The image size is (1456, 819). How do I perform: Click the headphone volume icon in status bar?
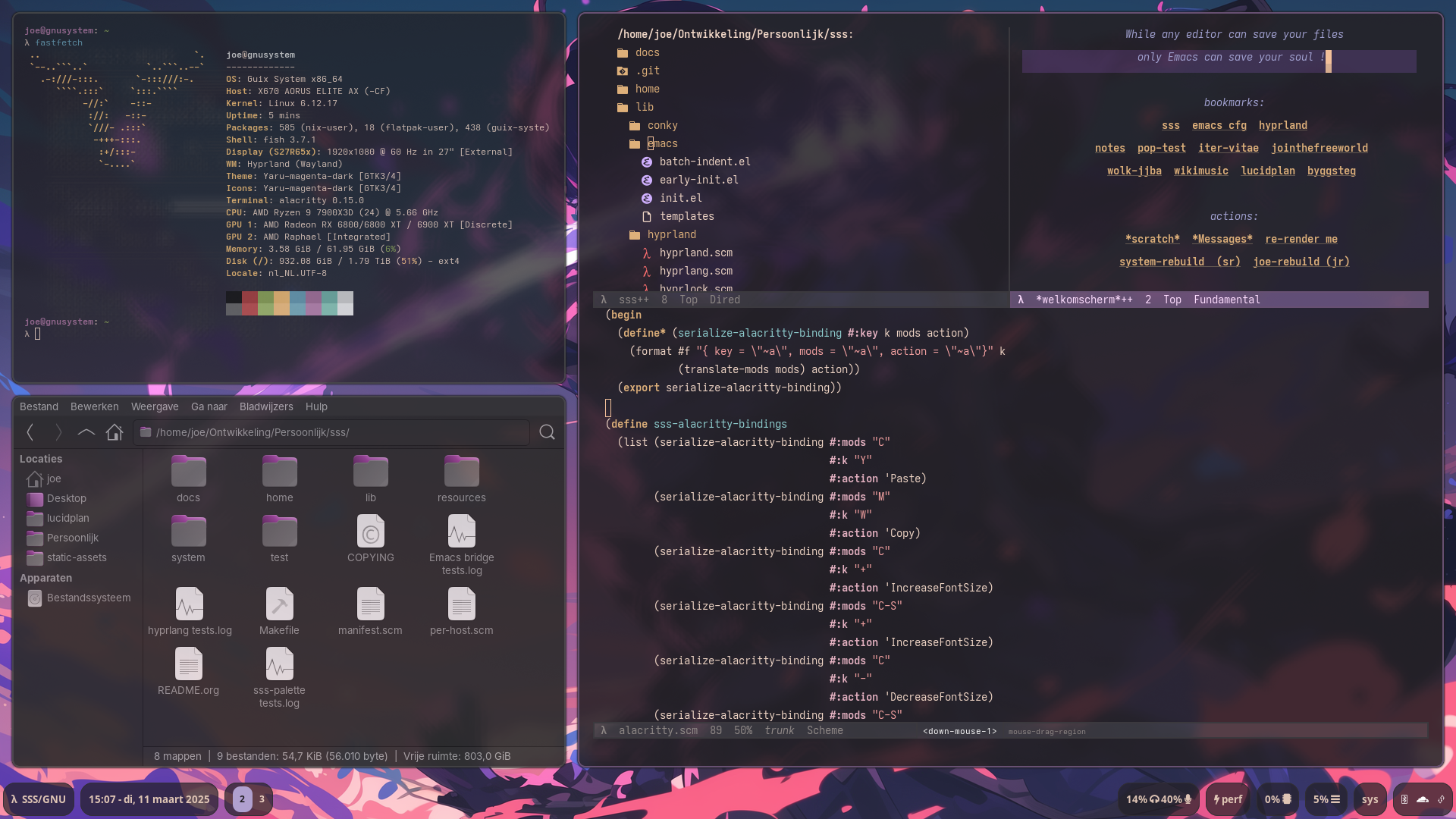pos(1154,799)
